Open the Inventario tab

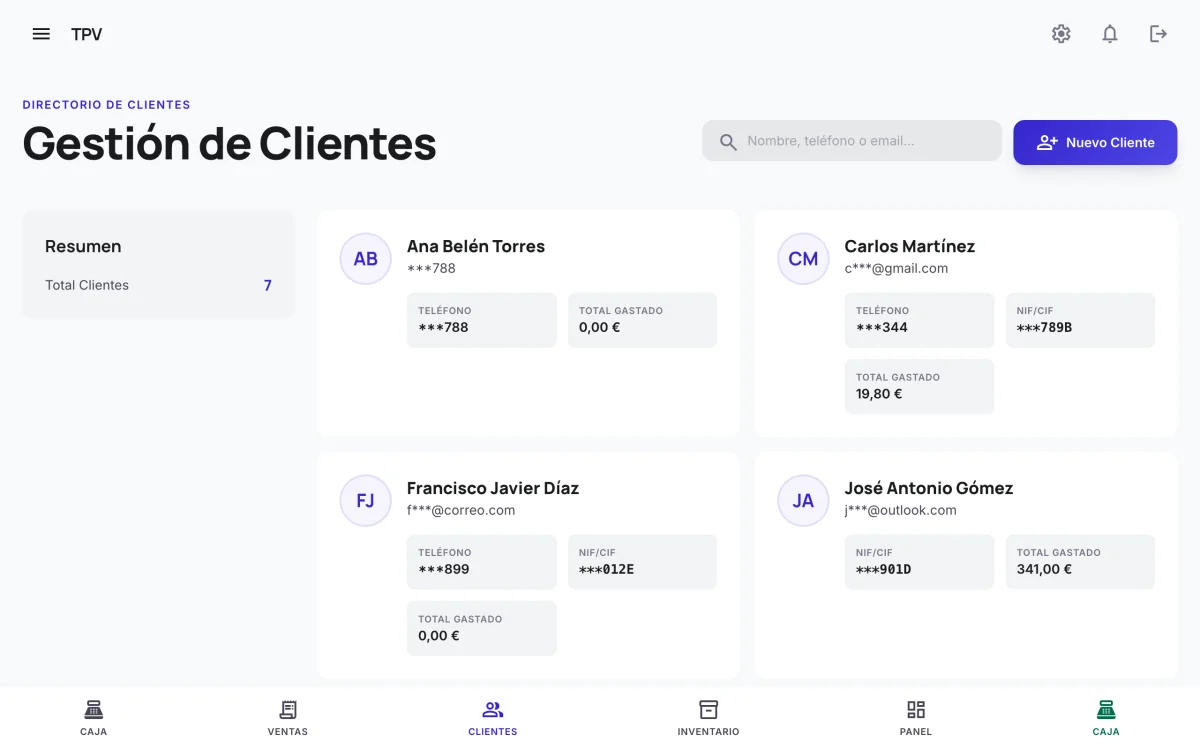(708, 718)
